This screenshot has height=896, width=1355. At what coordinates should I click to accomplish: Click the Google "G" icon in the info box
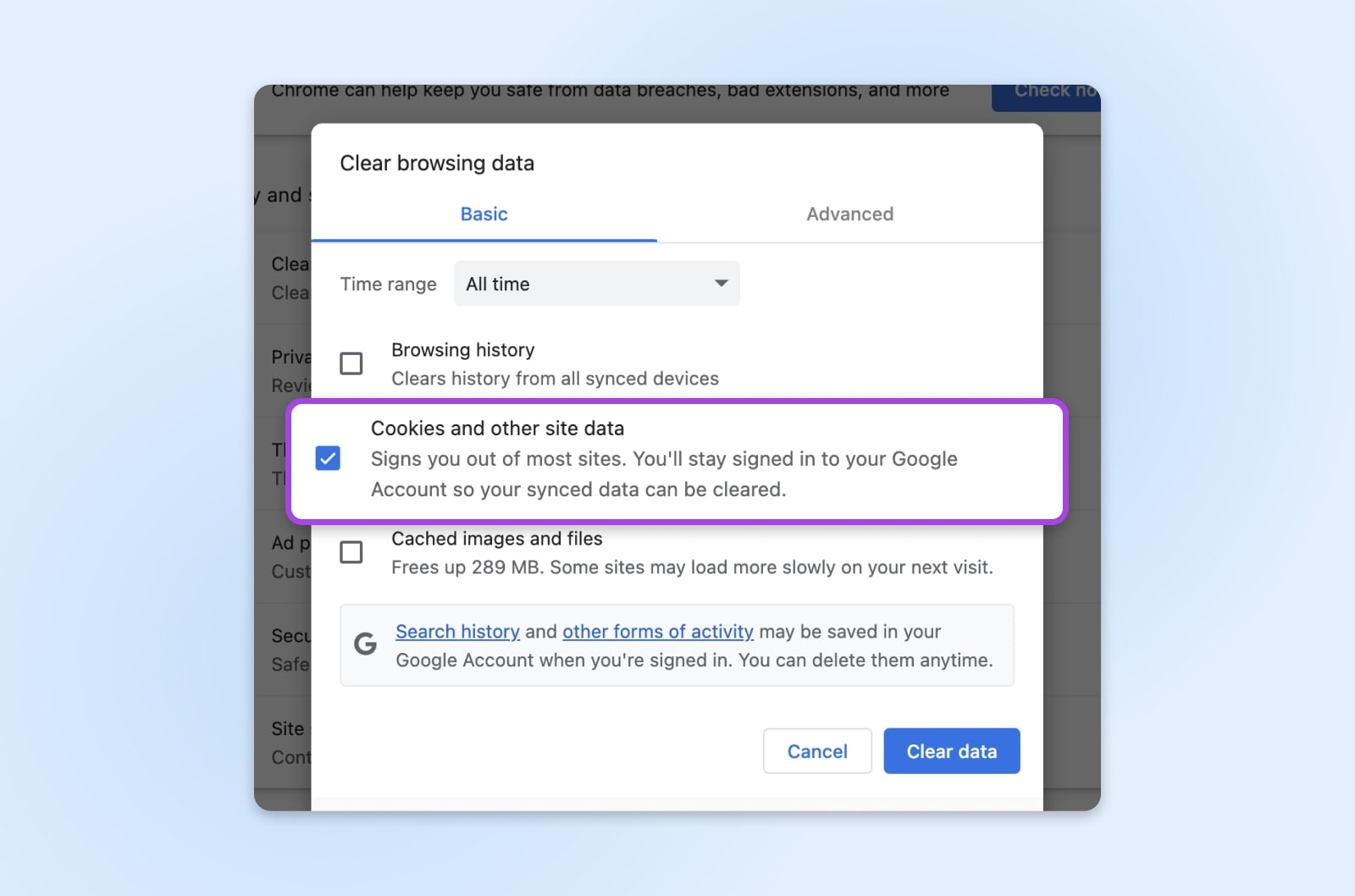365,644
